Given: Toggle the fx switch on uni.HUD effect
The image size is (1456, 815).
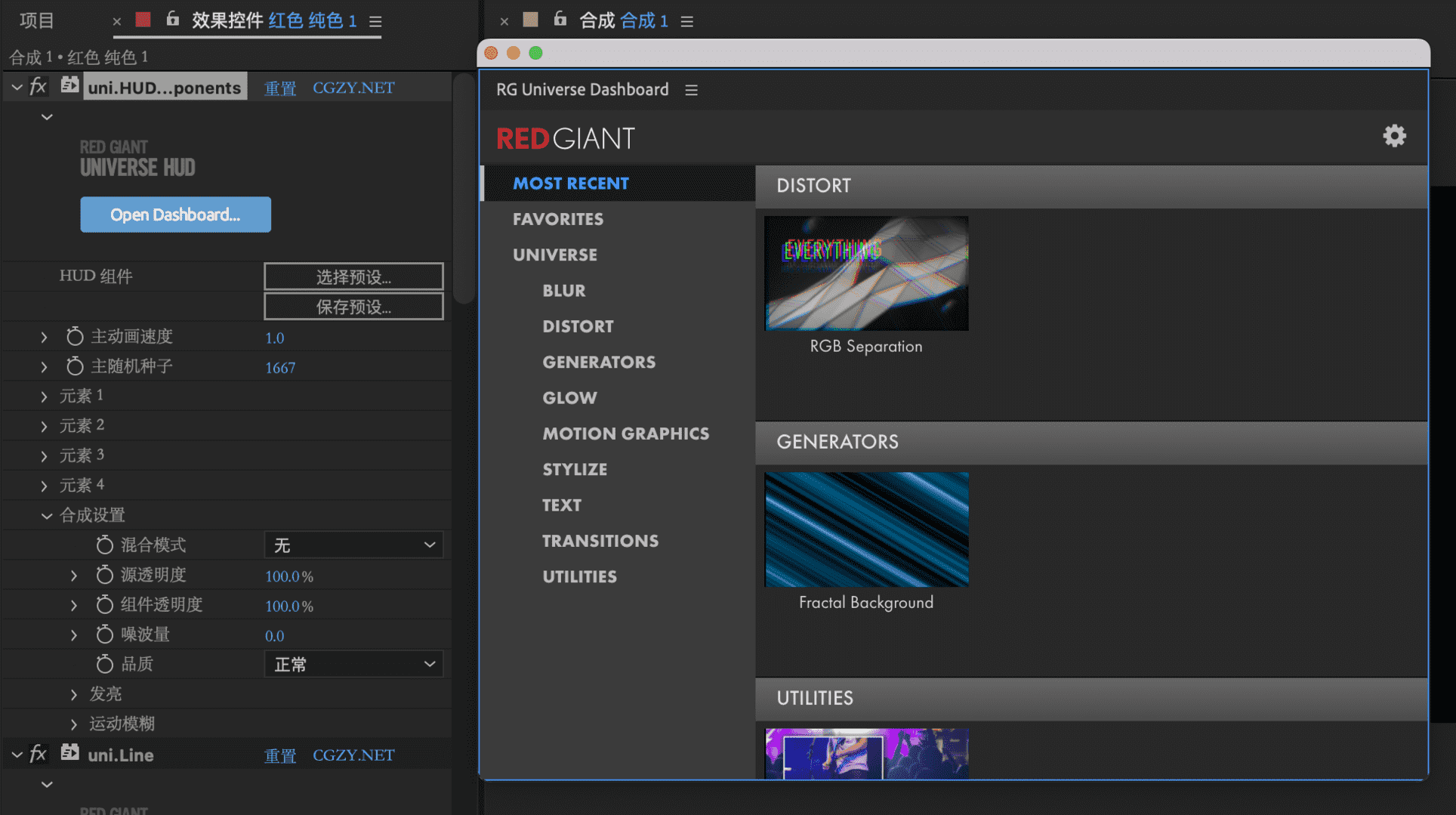Looking at the screenshot, I should pyautogui.click(x=38, y=86).
